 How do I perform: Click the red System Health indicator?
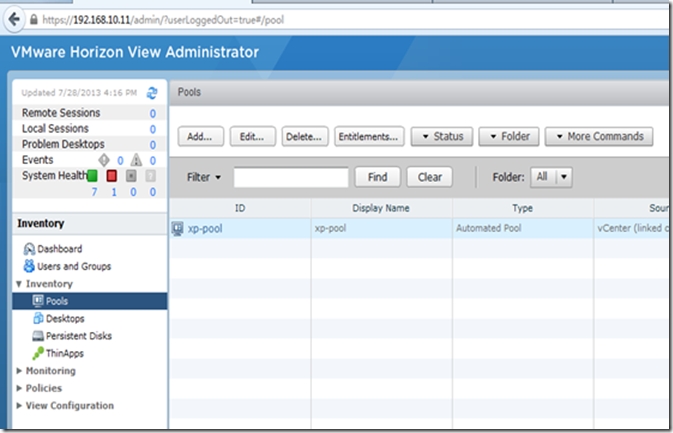112,176
